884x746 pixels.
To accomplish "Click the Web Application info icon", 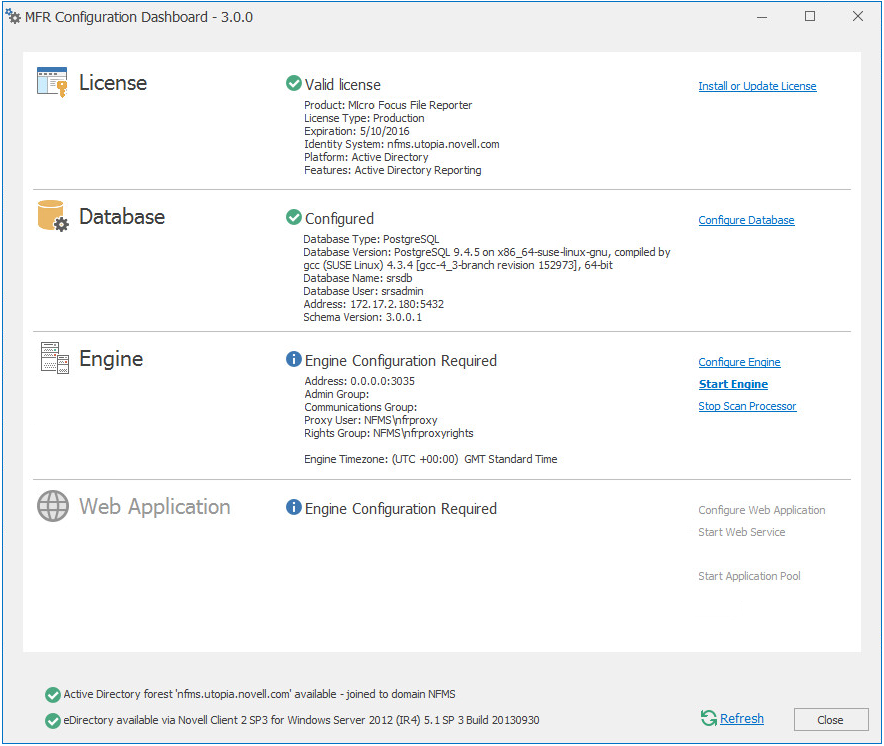I will point(293,507).
